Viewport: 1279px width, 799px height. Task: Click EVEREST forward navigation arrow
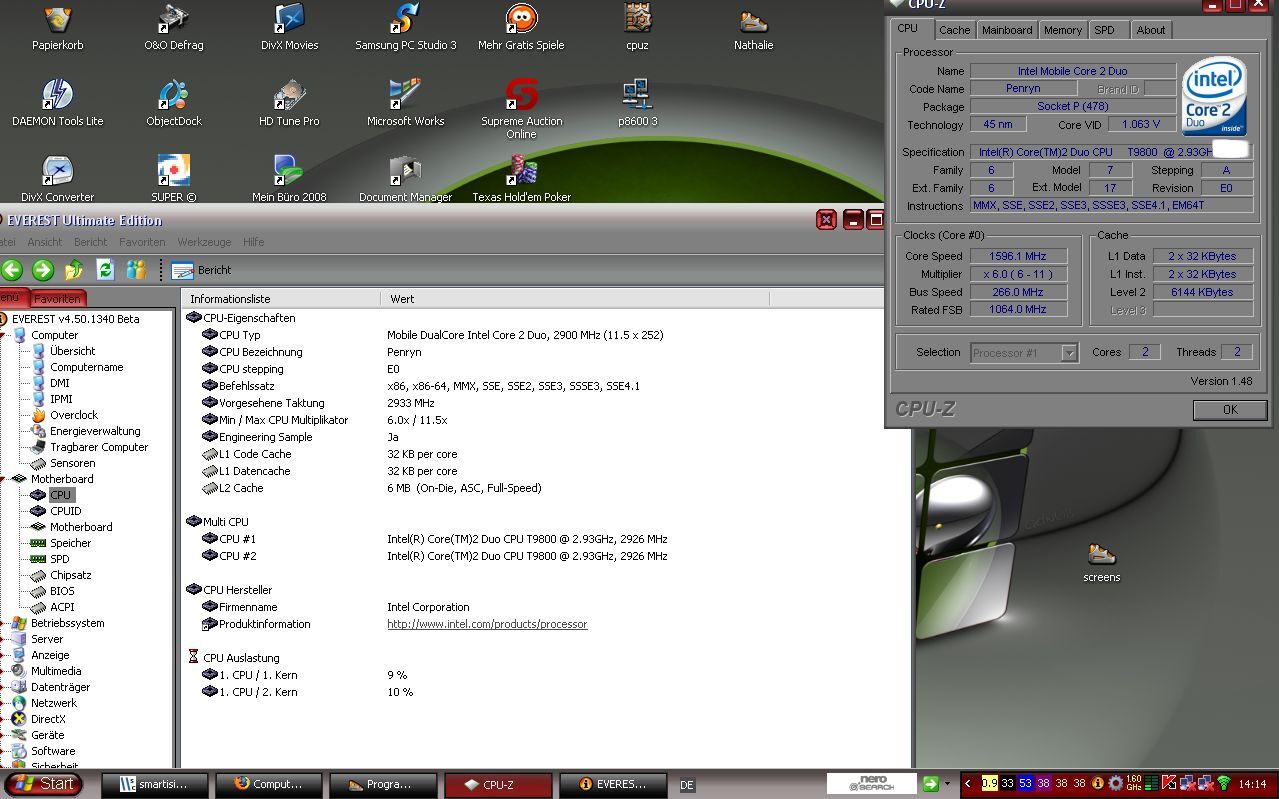[x=43, y=270]
